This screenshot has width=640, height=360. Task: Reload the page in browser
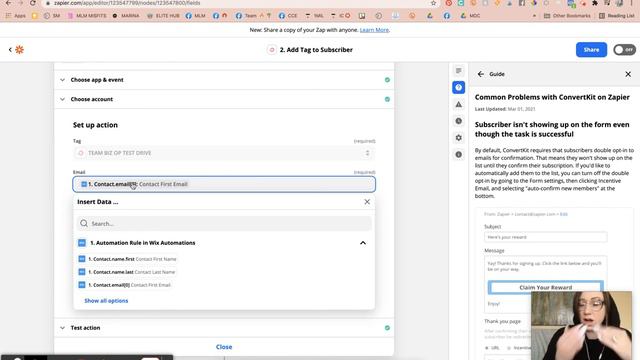[33, 3]
